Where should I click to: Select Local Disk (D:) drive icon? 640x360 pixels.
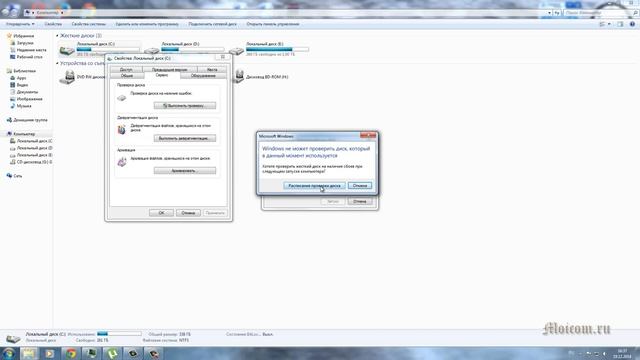pos(151,51)
